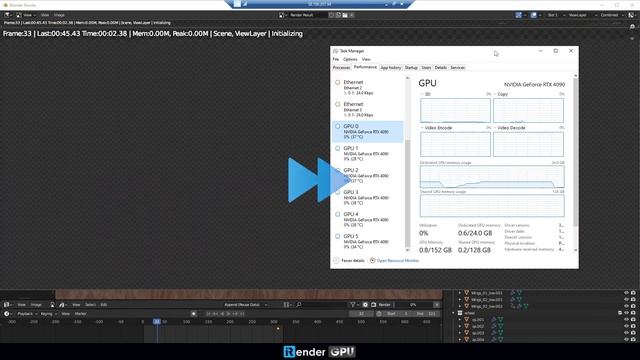Open the Video Decode graph dropdown
640x360 pixels.
[495, 128]
